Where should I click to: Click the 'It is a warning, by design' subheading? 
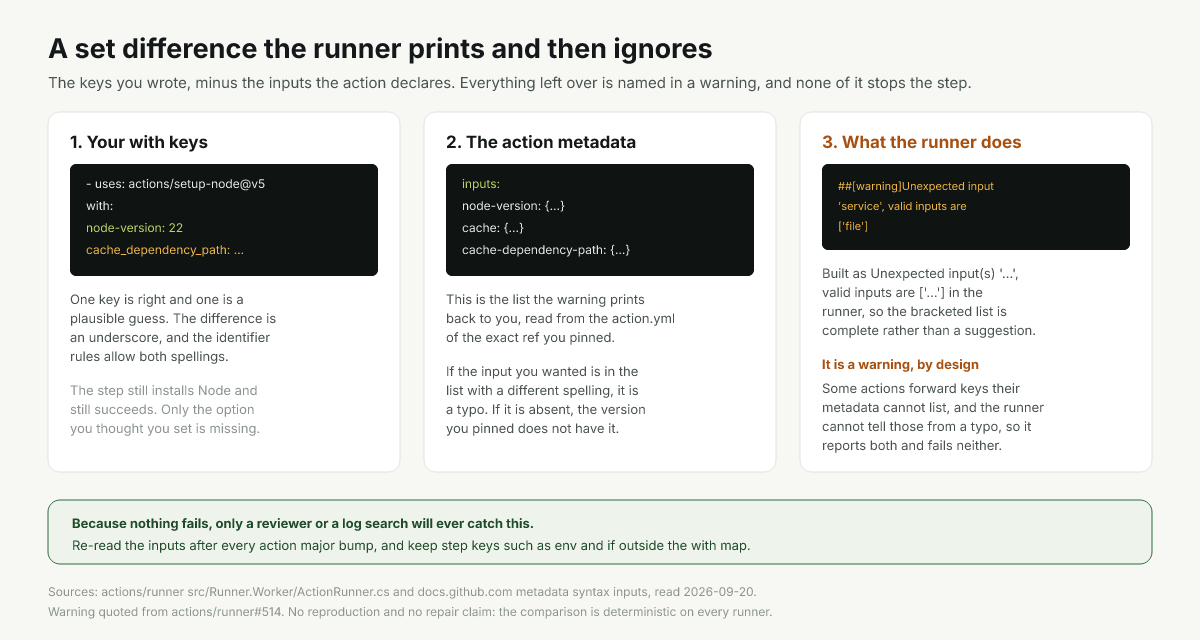pyautogui.click(x=900, y=364)
